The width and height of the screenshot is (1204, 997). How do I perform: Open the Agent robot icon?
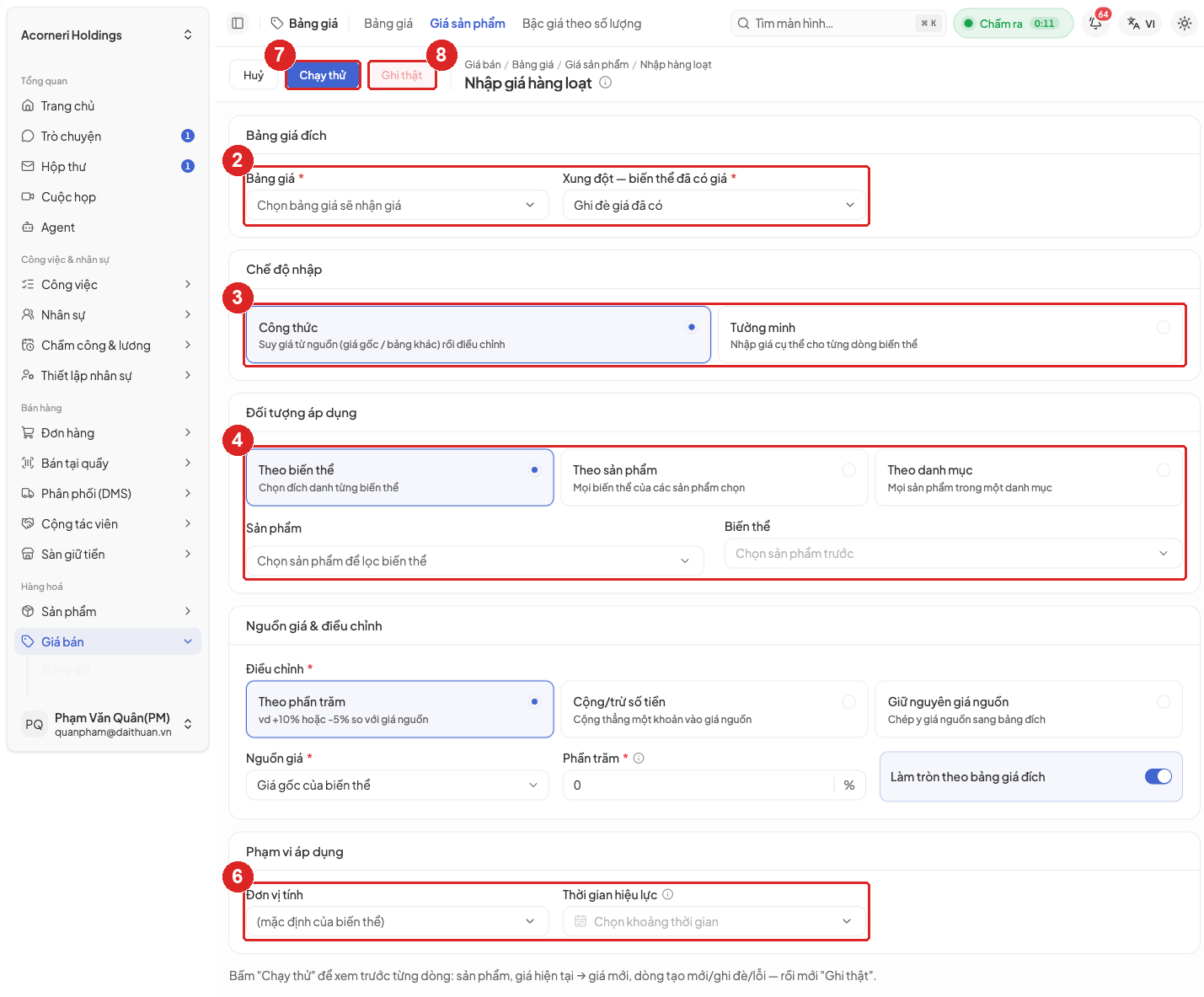coord(28,228)
